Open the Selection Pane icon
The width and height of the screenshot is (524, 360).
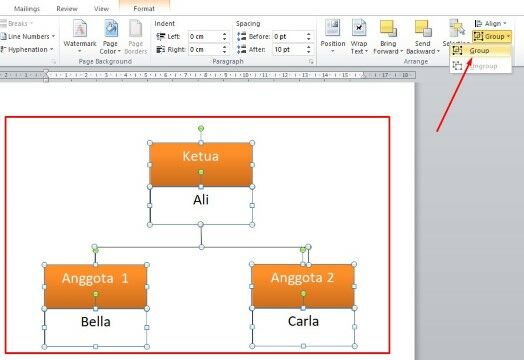coord(456,28)
